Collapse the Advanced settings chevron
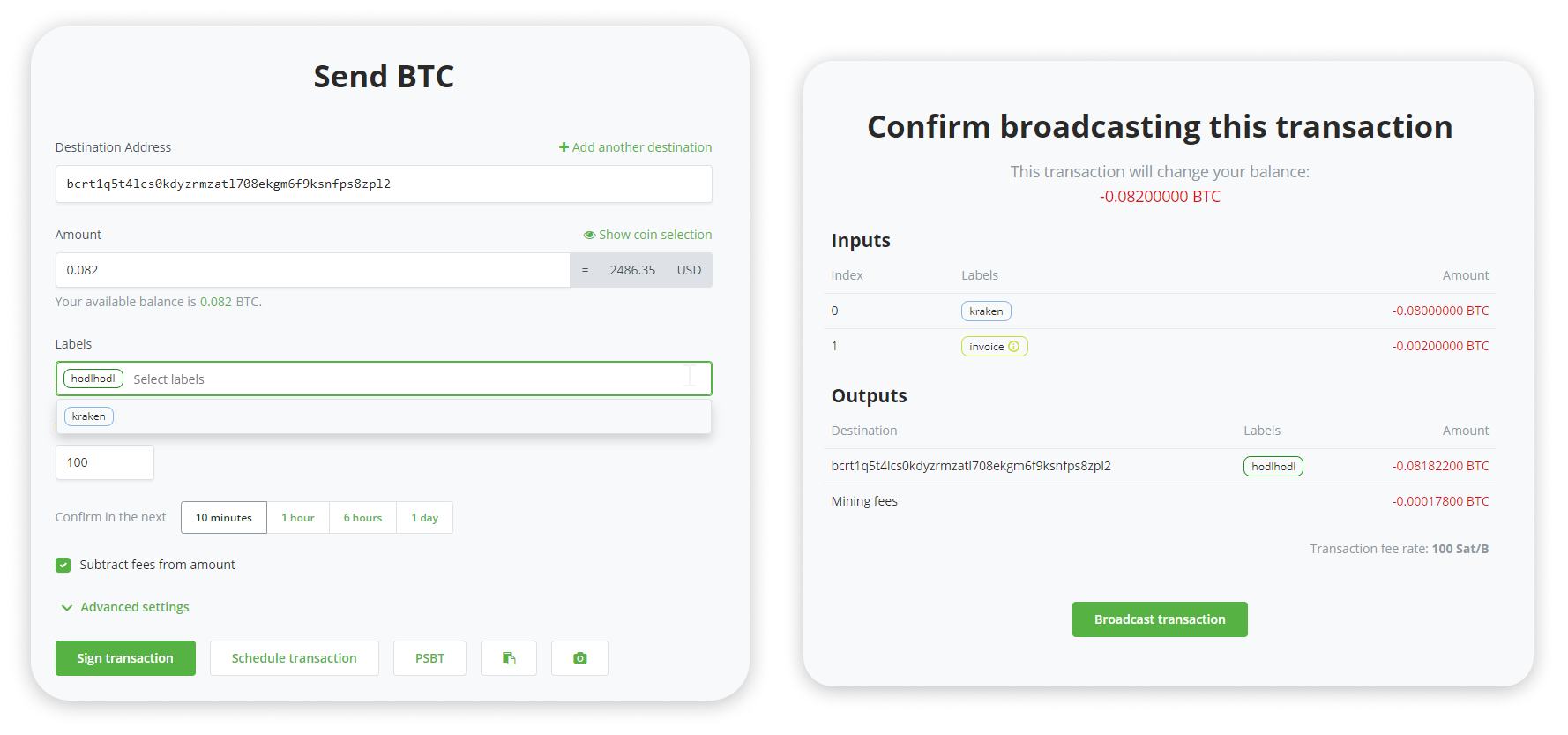Image resolution: width=1568 pixels, height=735 pixels. [x=66, y=607]
